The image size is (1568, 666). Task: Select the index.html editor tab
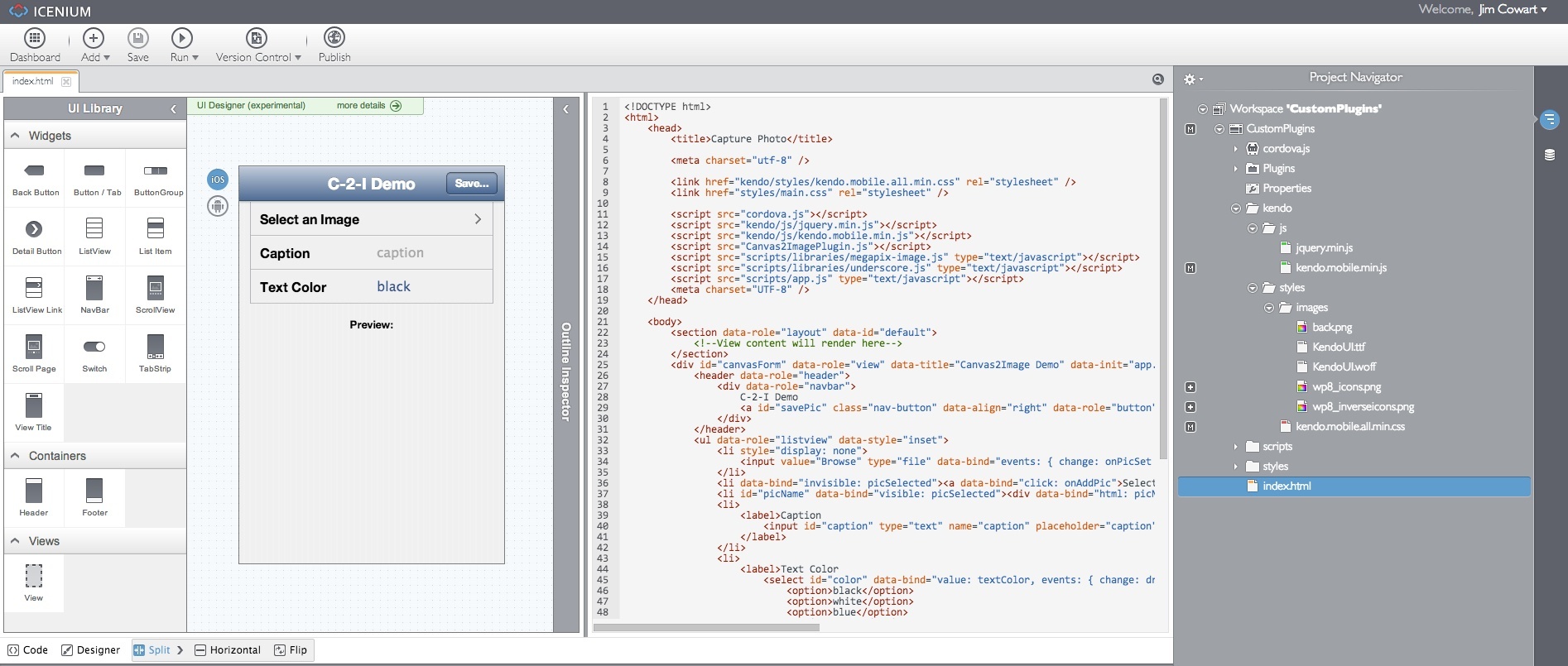33,81
